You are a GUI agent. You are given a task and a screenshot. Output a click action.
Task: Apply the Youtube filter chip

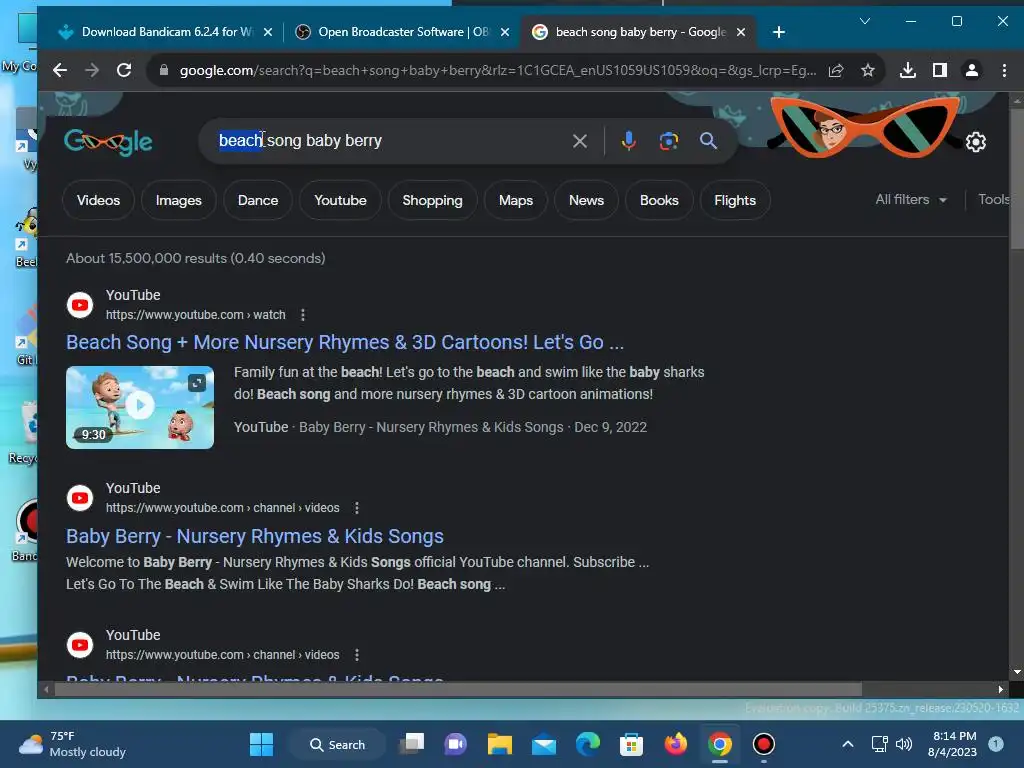point(340,200)
